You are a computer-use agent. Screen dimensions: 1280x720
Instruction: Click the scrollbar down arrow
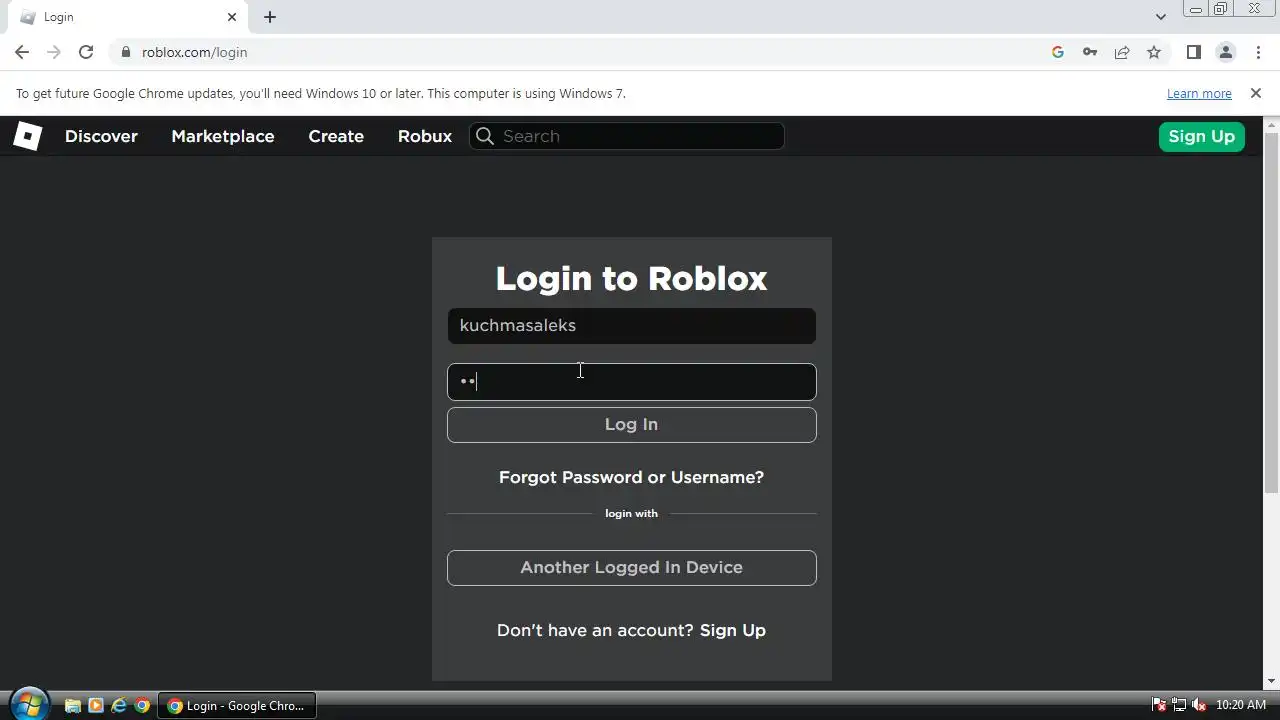1271,682
